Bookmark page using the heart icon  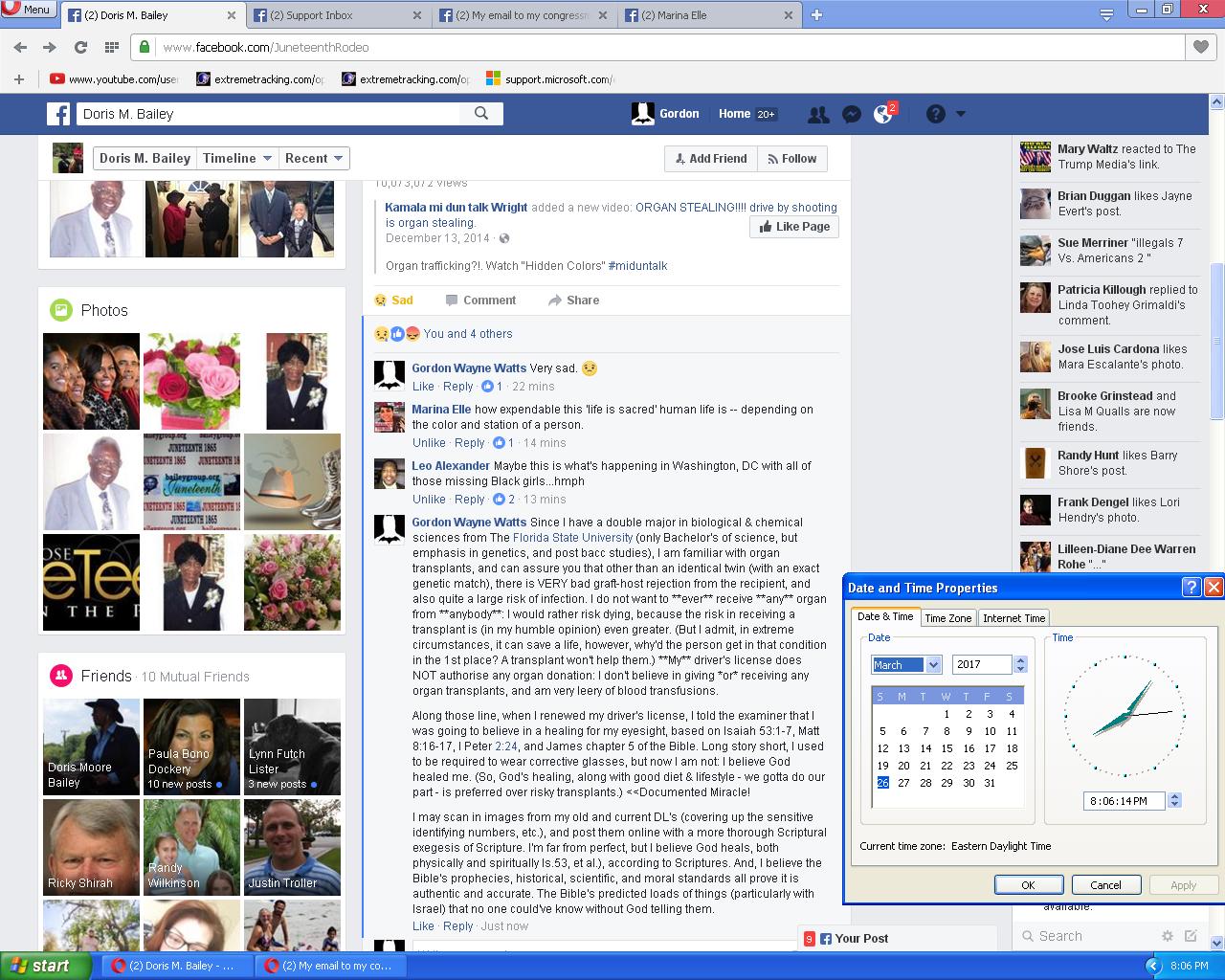pos(1200,47)
